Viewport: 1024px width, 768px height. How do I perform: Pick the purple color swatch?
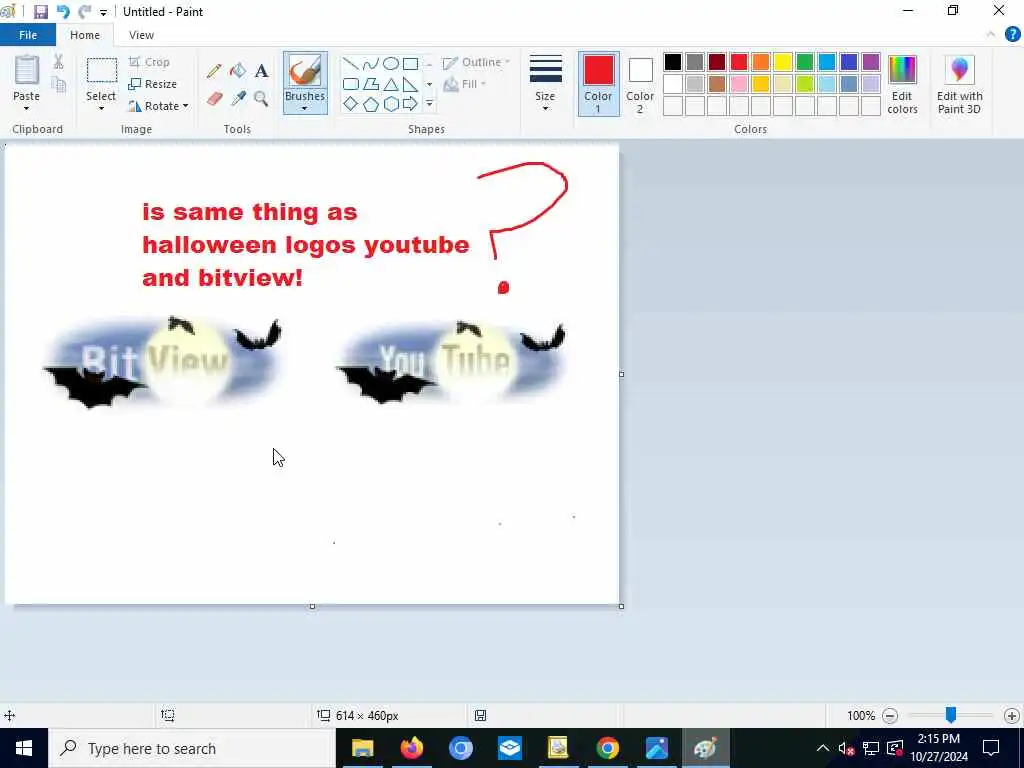pos(871,62)
